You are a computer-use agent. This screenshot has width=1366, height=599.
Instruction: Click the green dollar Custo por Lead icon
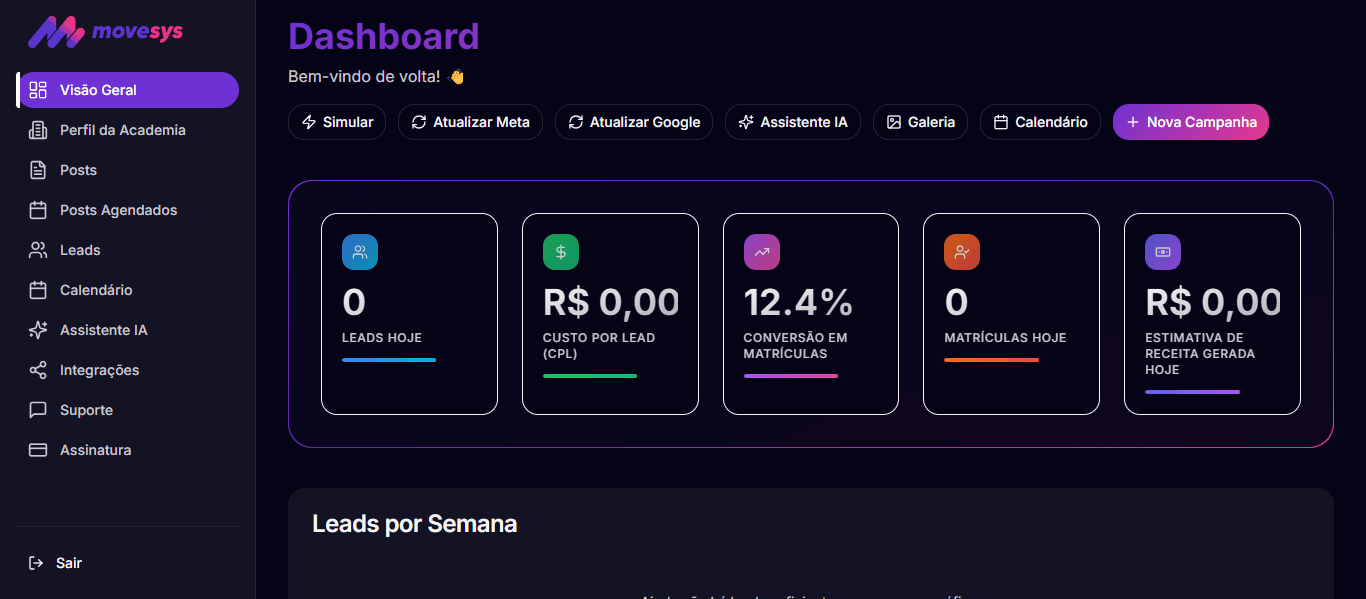coord(561,252)
